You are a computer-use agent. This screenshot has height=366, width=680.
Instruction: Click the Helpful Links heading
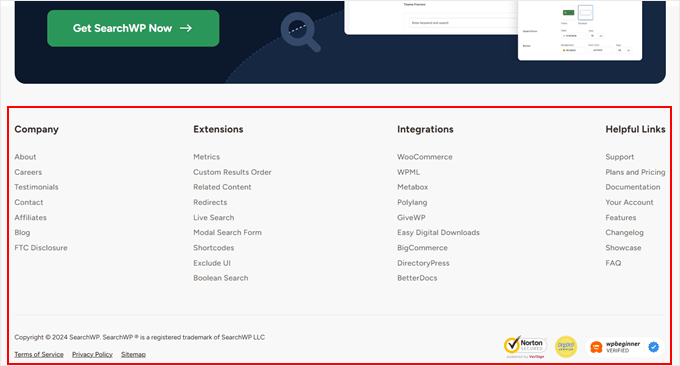pos(635,129)
